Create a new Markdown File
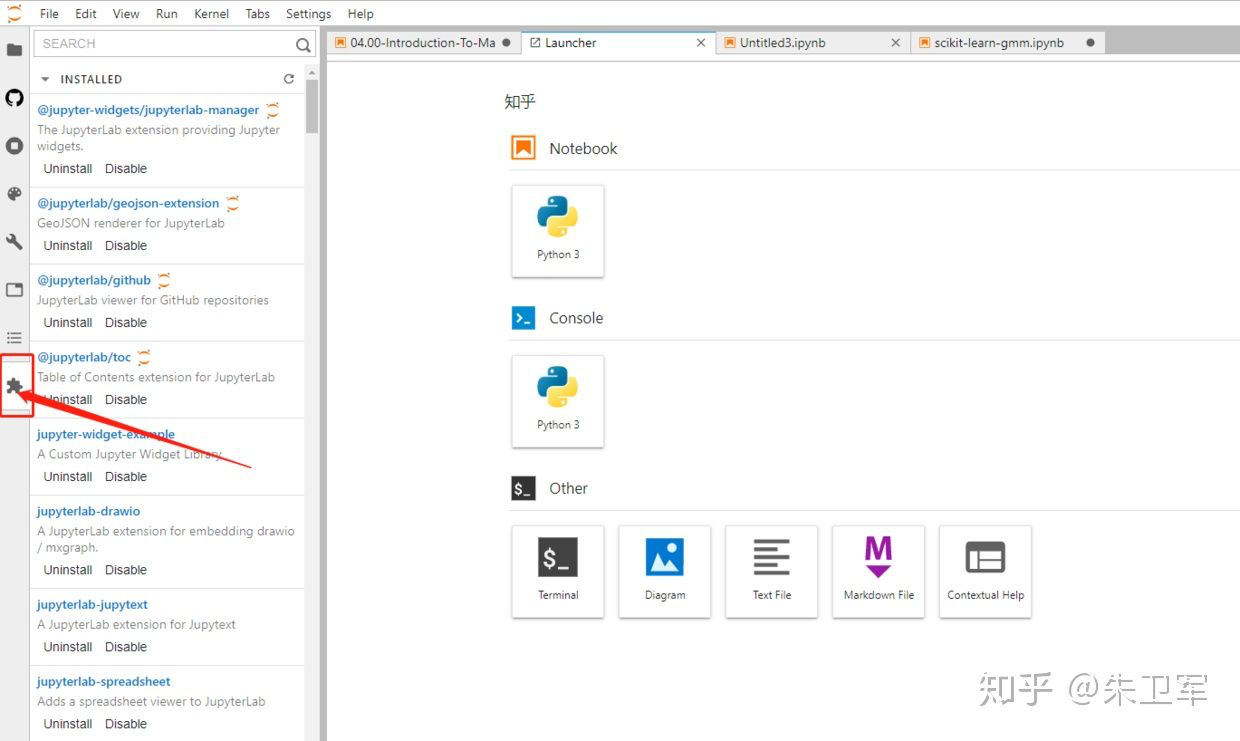This screenshot has height=741, width=1240. coord(879,571)
